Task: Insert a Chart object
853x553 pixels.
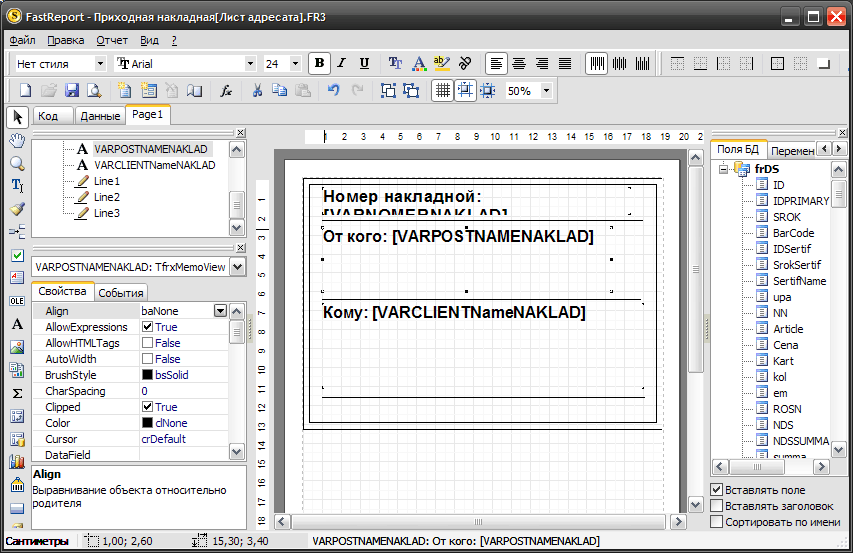Action: [17, 462]
